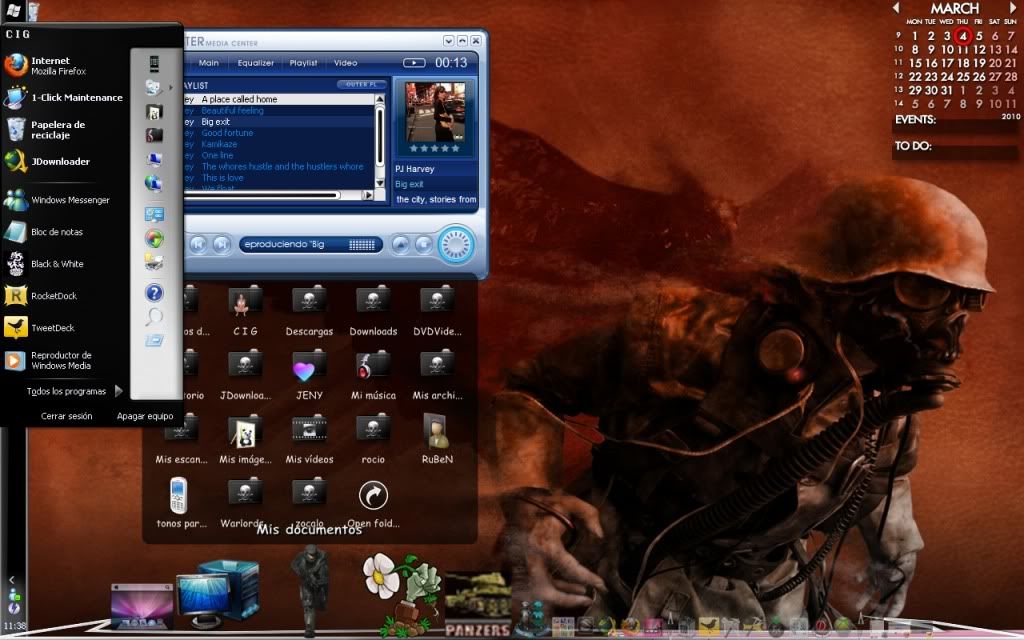The width and height of the screenshot is (1024, 640).
Task: Switch to Equalizer tab
Action: pyautogui.click(x=255, y=63)
